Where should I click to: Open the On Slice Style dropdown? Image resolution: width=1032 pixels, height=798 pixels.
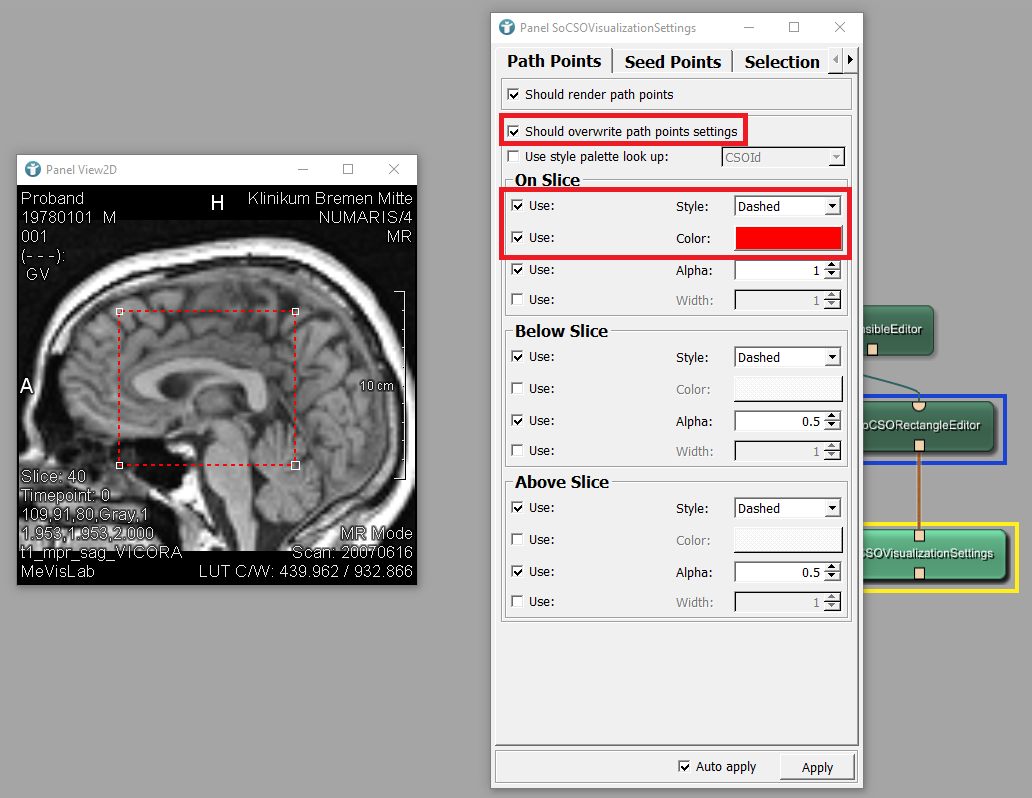point(787,206)
